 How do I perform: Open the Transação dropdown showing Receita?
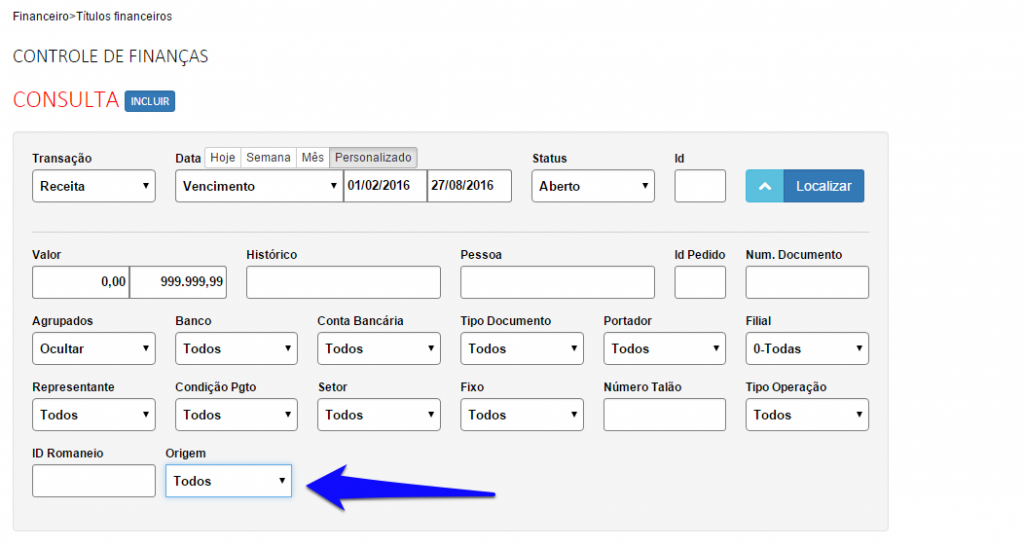[94, 186]
